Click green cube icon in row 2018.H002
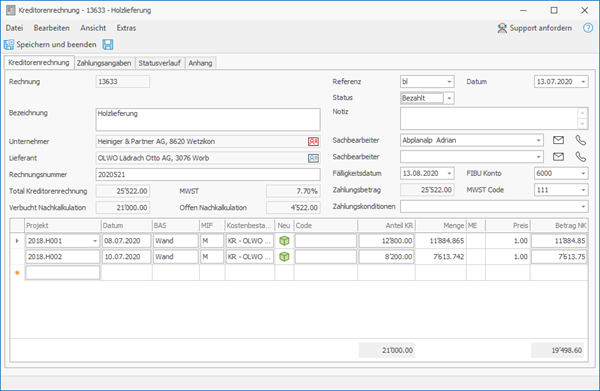 click(x=284, y=257)
